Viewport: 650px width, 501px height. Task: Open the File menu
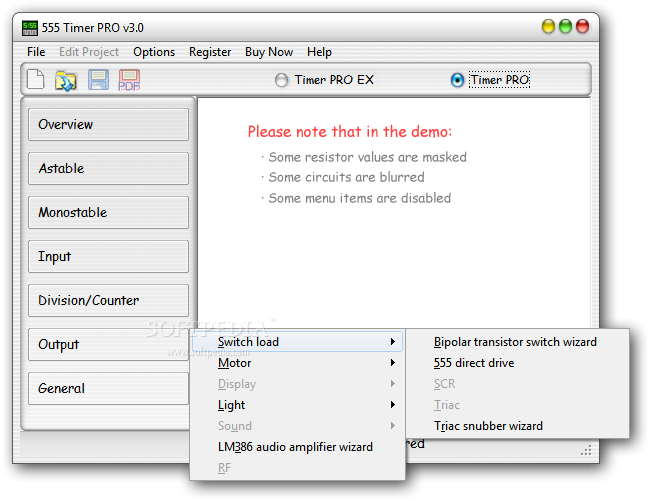click(36, 52)
